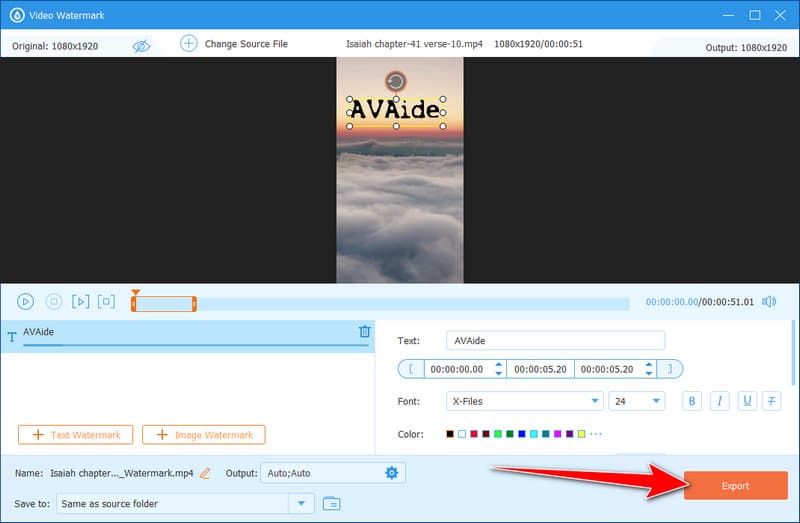Add a new Text Watermark
This screenshot has width=800, height=523.
76,435
